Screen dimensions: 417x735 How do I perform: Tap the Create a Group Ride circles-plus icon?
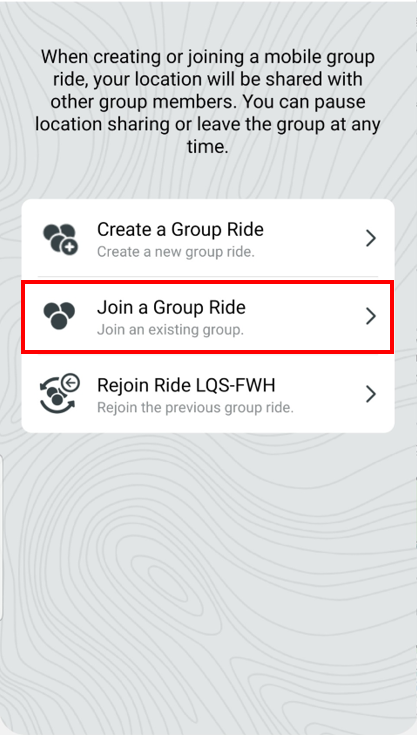click(60, 239)
